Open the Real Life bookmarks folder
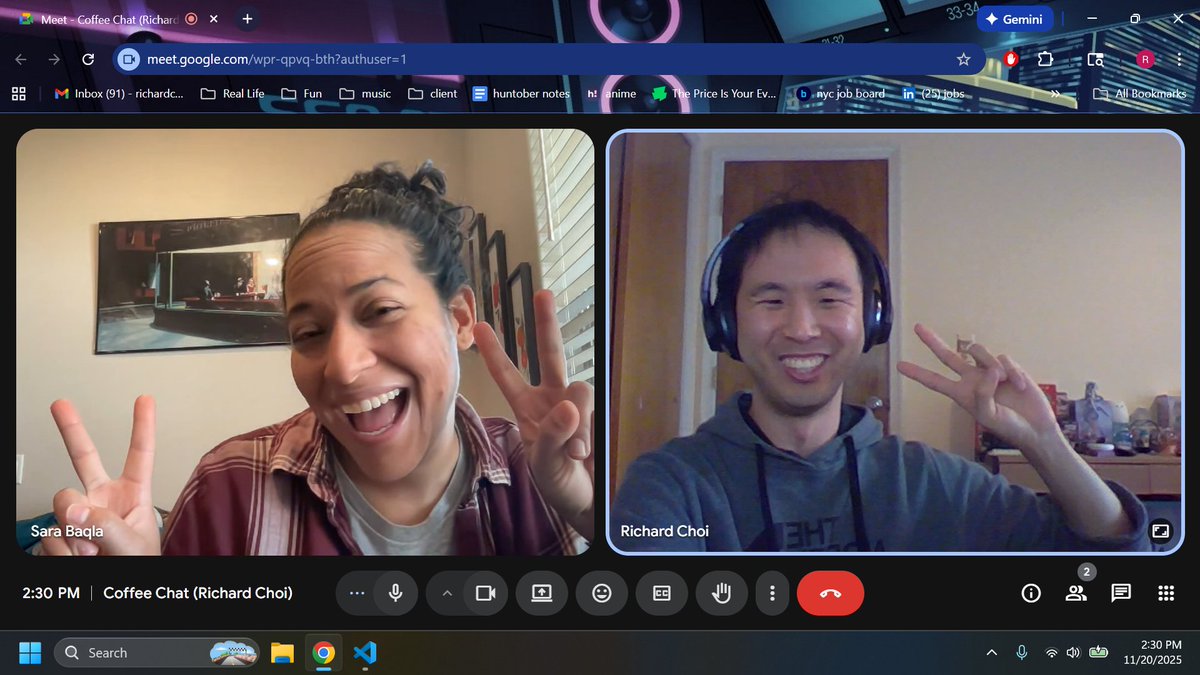 [x=233, y=93]
